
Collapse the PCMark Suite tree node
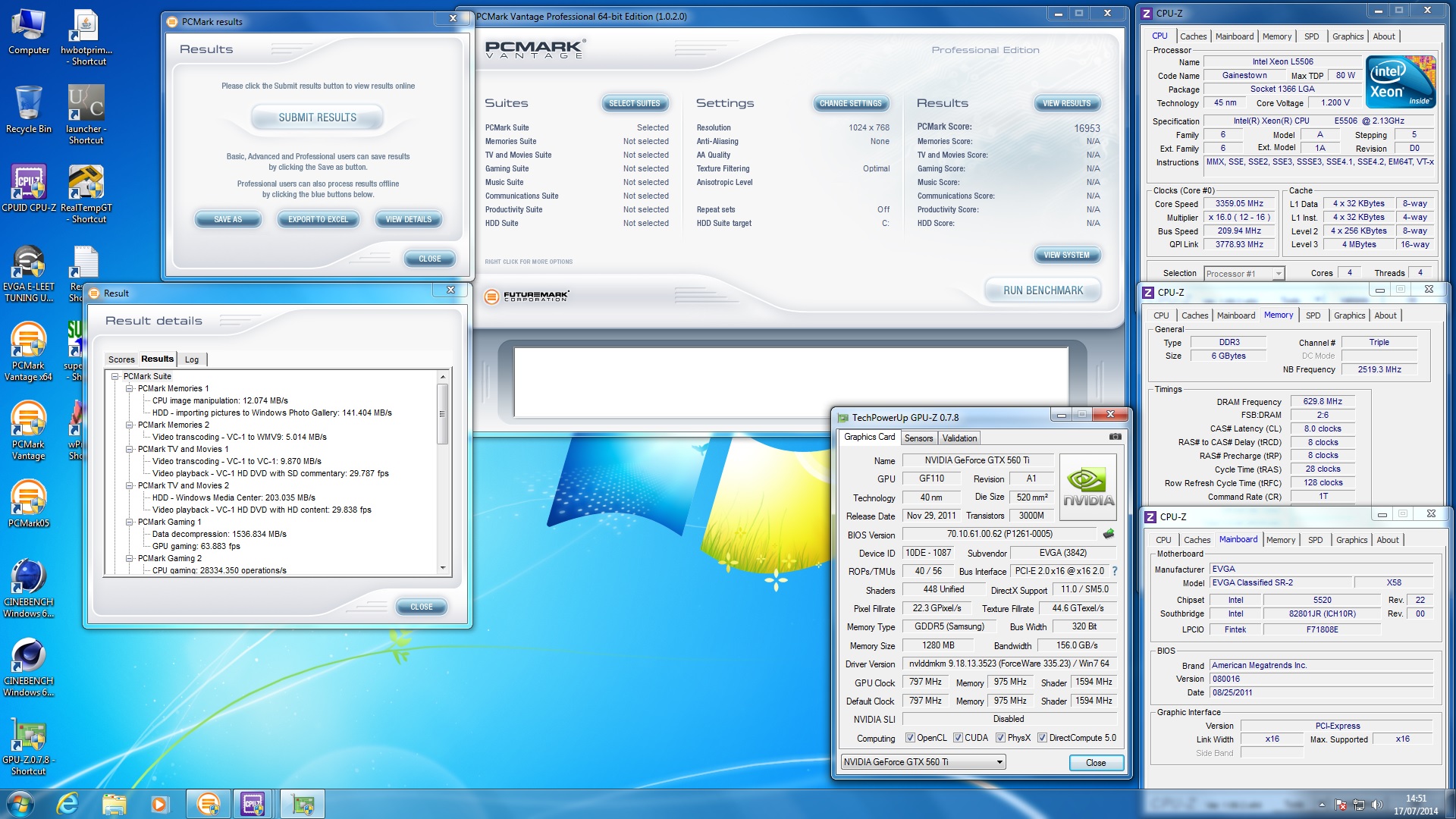click(115, 376)
